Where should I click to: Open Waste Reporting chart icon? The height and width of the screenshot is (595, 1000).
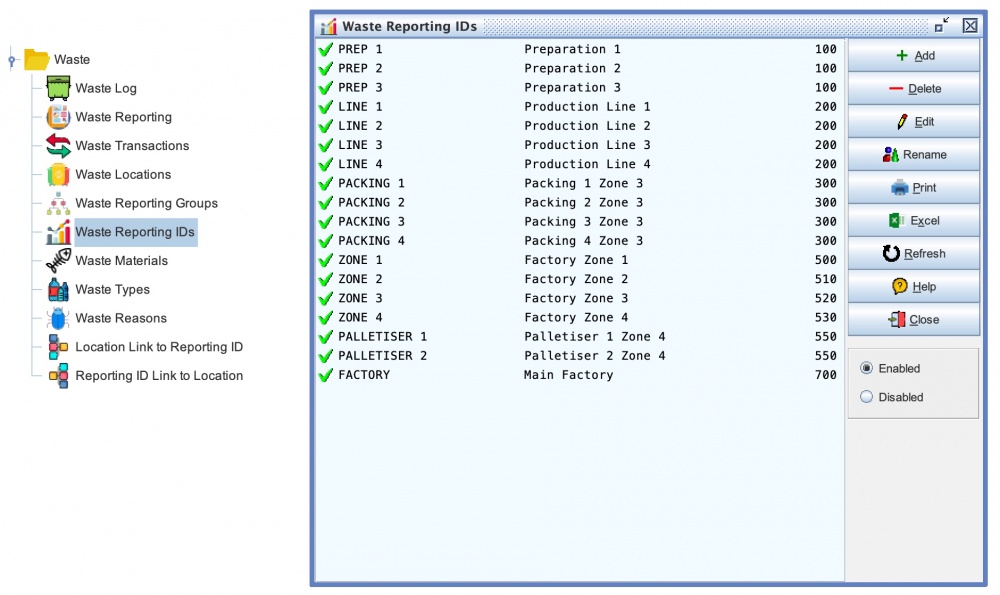[58, 117]
